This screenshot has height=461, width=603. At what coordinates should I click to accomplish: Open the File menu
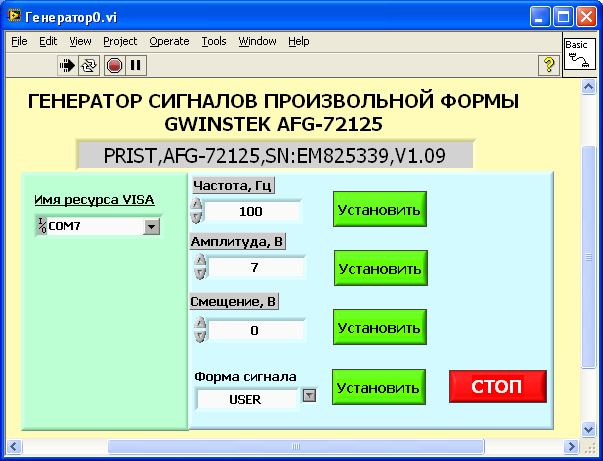(19, 41)
